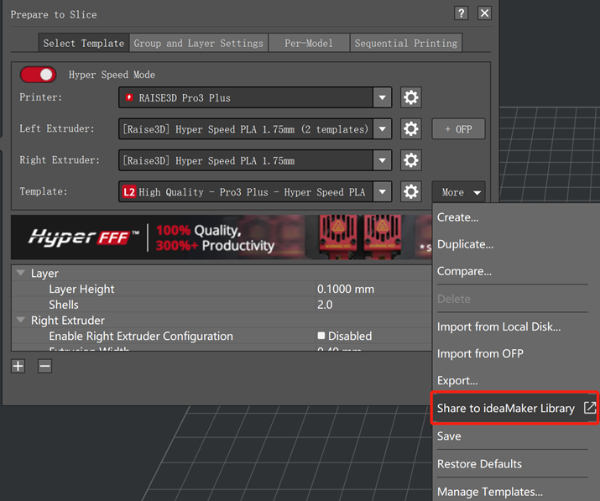Open Left Extruder settings gear
This screenshot has height=501, width=600.
[x=410, y=129]
